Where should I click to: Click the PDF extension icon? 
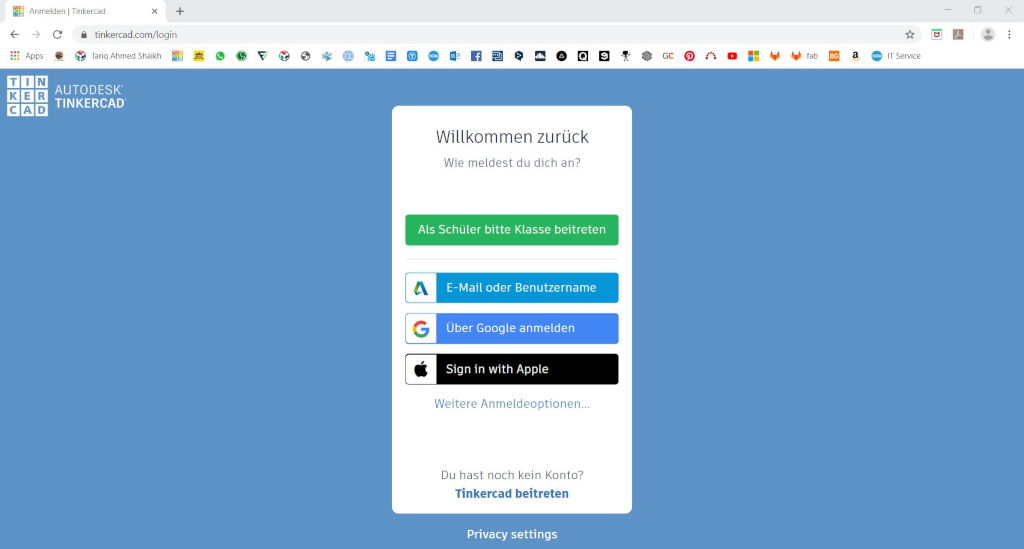(958, 35)
